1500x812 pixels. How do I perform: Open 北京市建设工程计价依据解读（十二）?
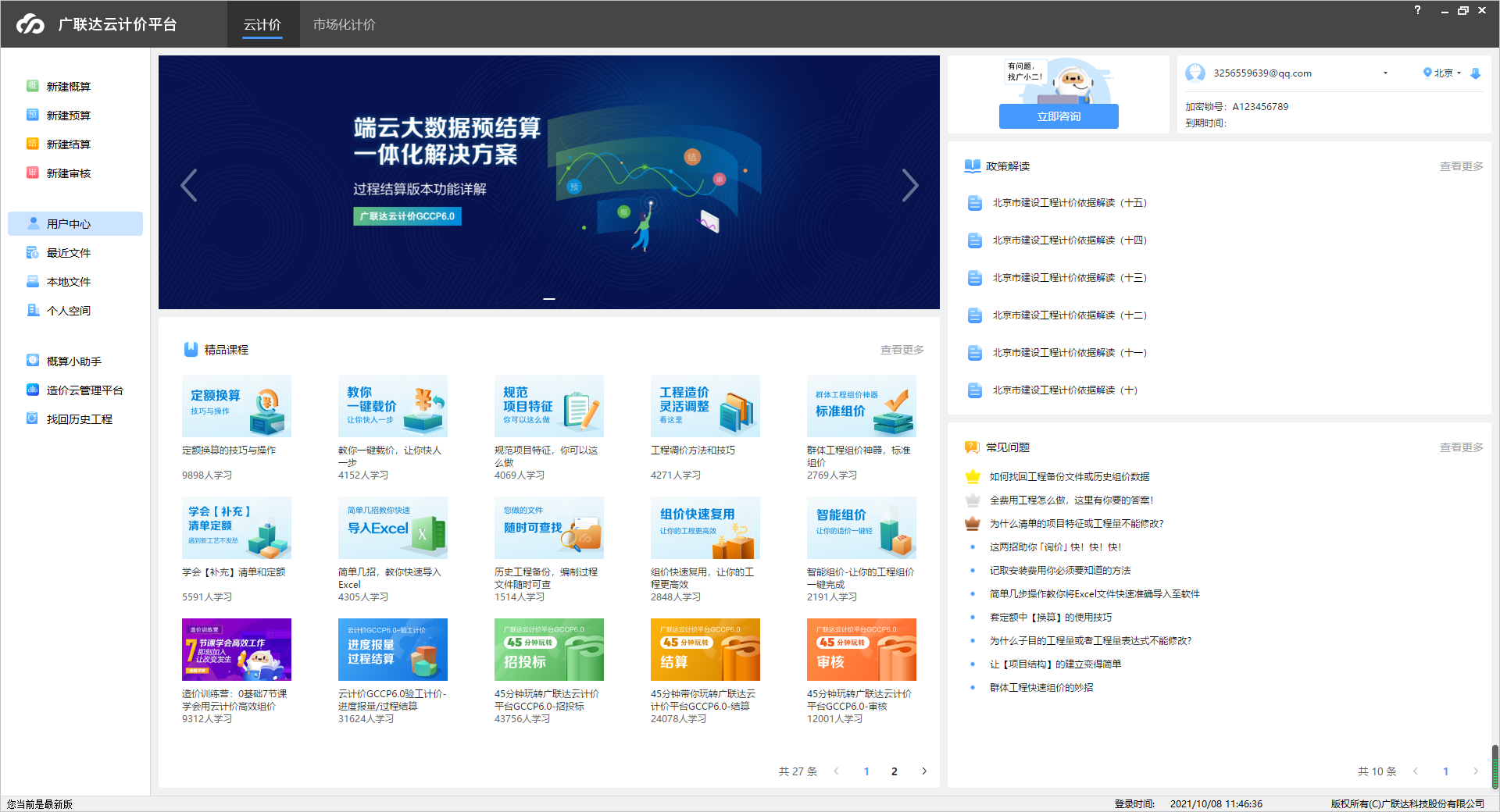click(1070, 315)
